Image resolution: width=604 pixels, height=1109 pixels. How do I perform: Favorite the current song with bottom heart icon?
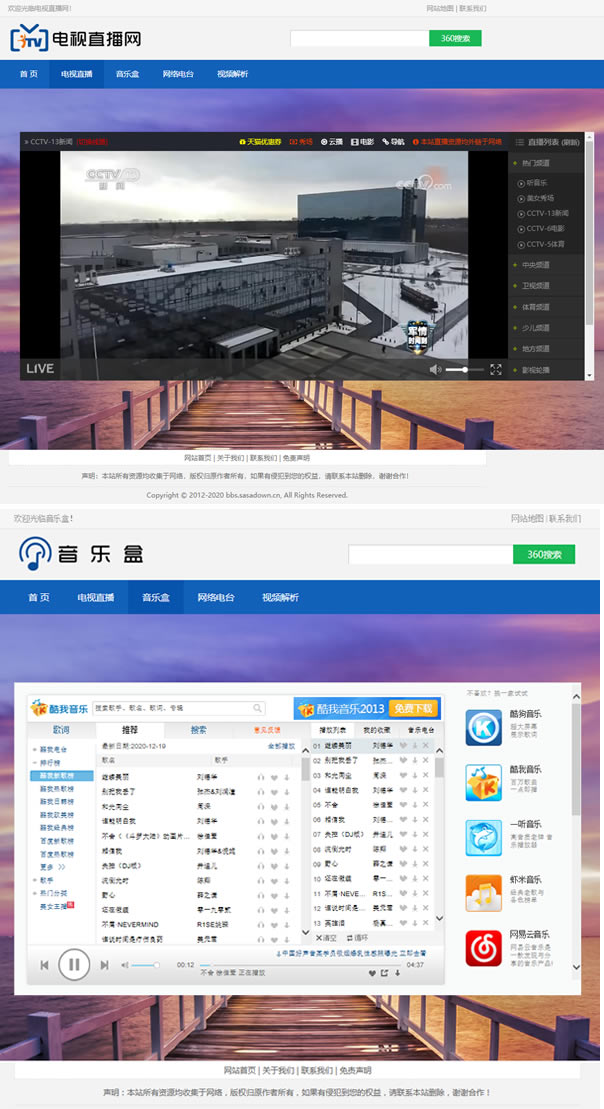[x=372, y=973]
